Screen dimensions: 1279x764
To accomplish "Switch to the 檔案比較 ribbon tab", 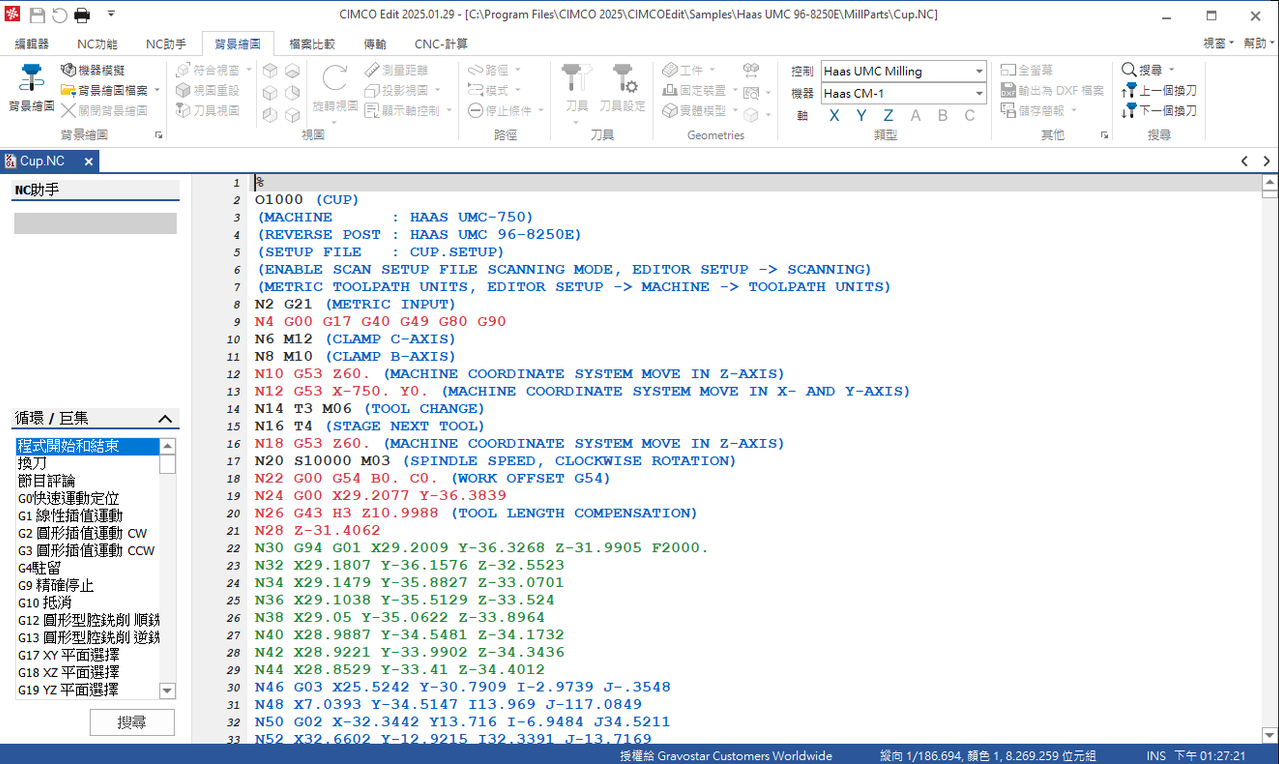I will 312,44.
